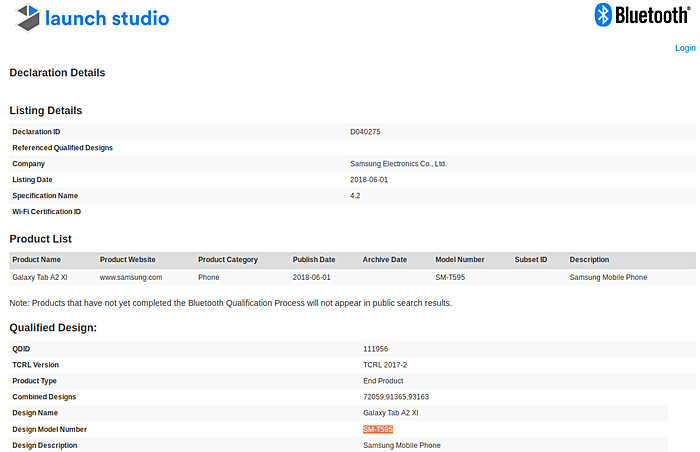Click the Subset ID column header

point(531,260)
